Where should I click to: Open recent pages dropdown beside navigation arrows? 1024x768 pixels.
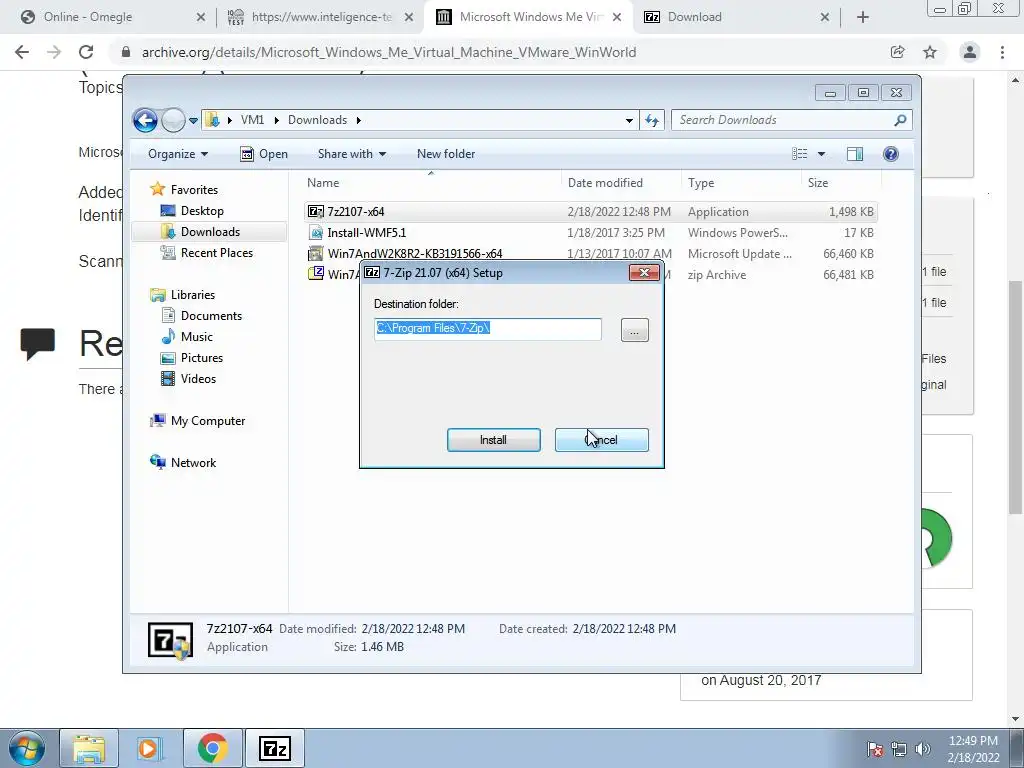193,121
